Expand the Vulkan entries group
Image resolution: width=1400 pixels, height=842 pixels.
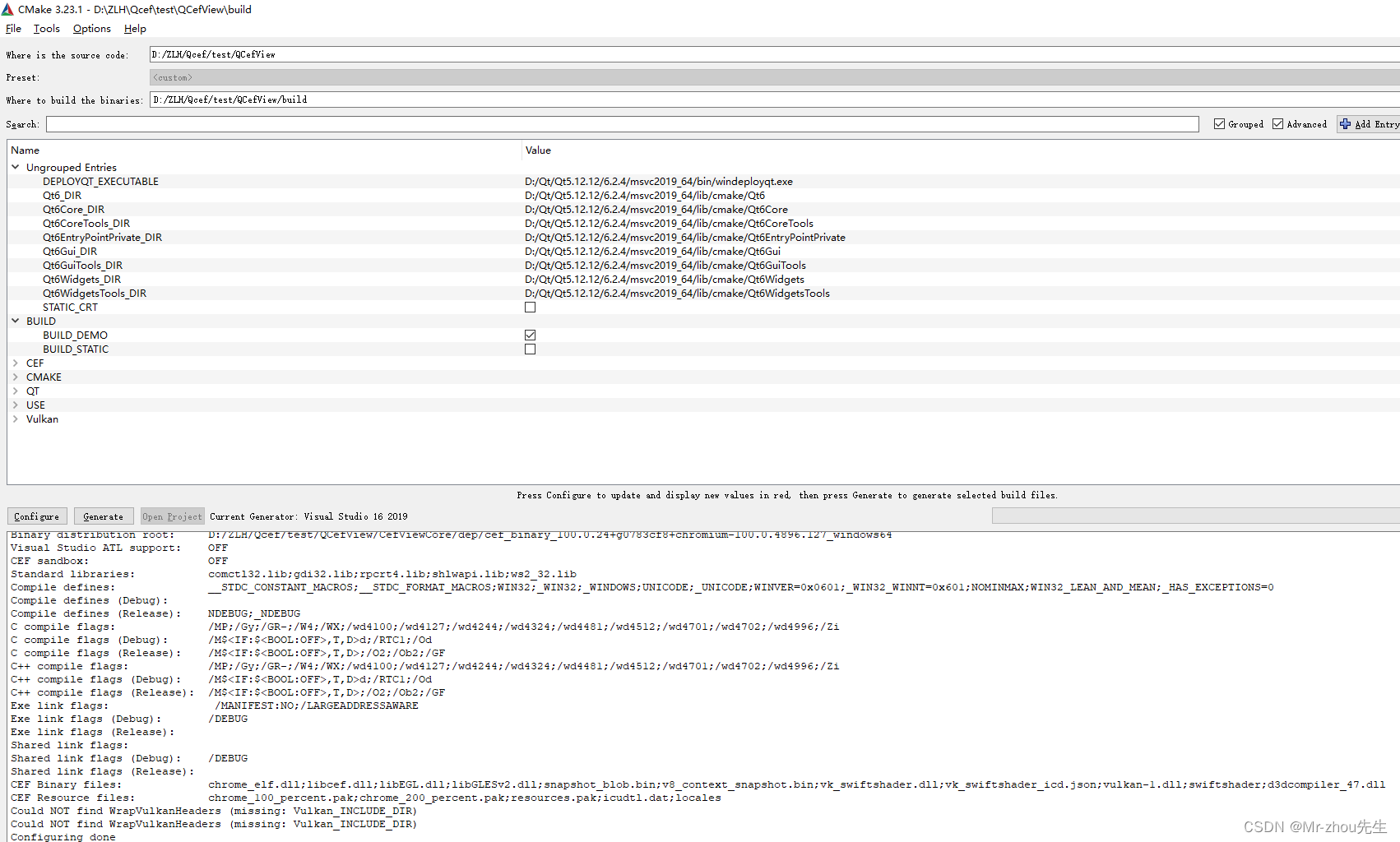pyautogui.click(x=15, y=419)
